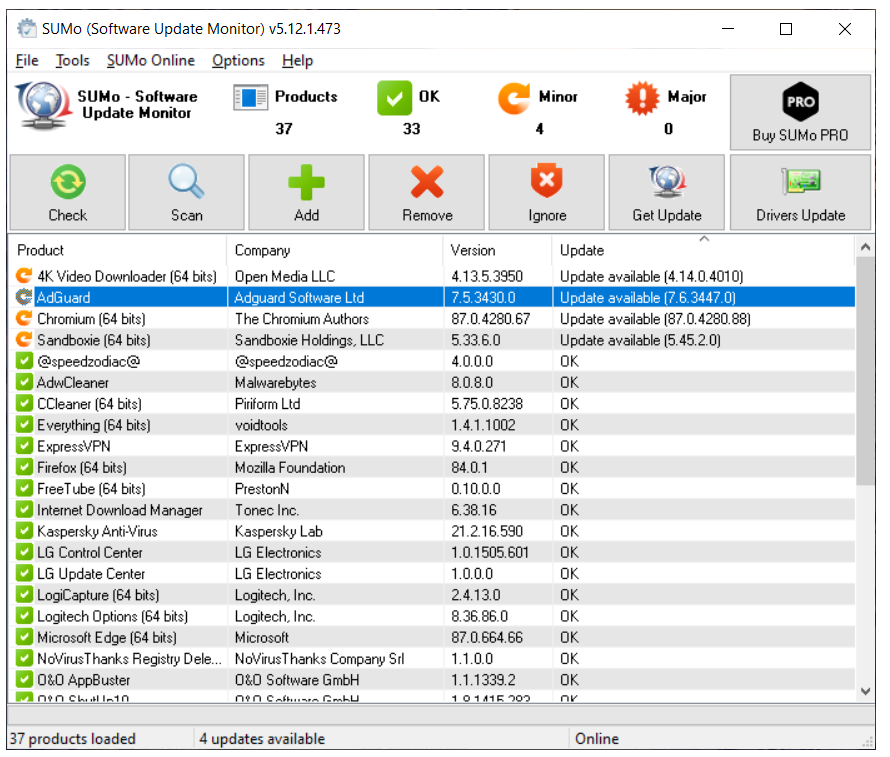Click NoVirusThanks Registry check icon

24,659
